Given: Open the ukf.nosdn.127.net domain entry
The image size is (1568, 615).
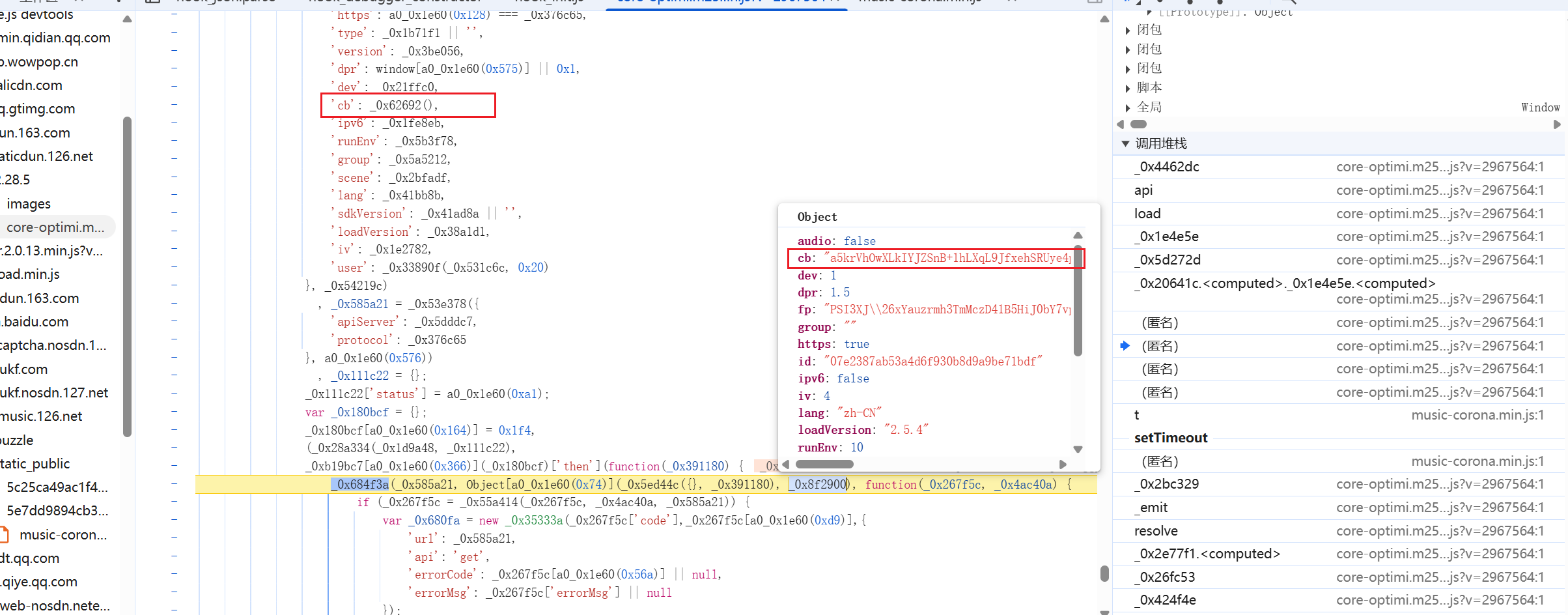Looking at the screenshot, I should point(54,393).
